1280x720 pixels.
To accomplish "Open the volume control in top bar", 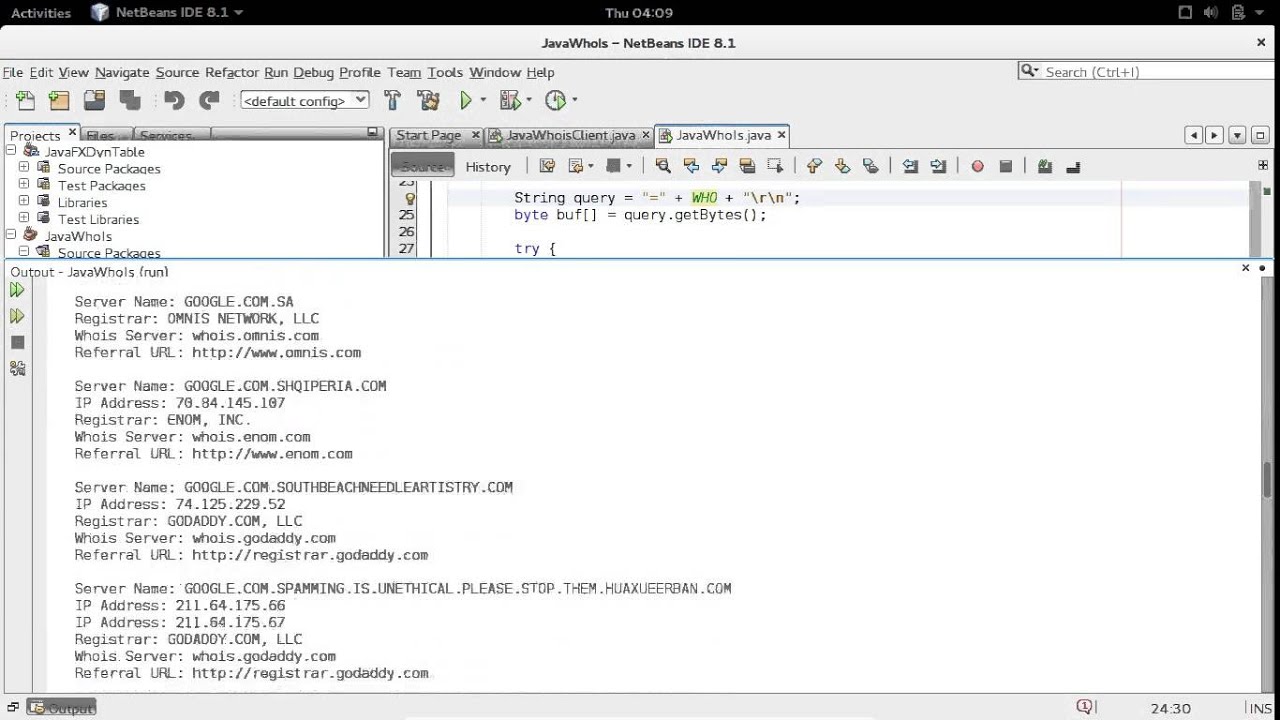I will tap(1211, 13).
